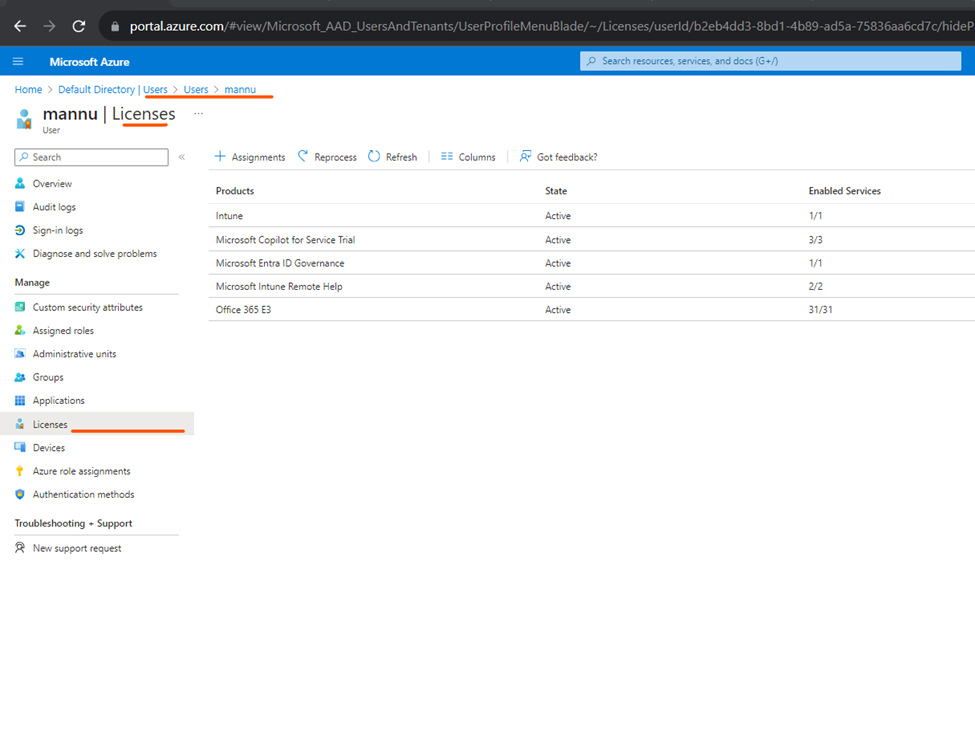Click the browser reload icon

[78, 26]
